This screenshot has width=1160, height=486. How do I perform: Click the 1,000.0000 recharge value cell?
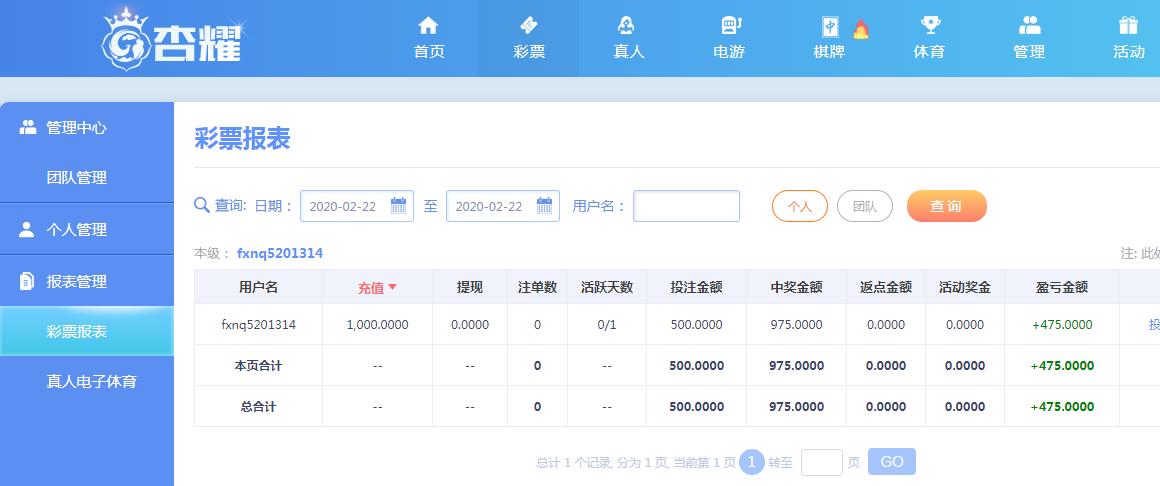click(x=377, y=325)
